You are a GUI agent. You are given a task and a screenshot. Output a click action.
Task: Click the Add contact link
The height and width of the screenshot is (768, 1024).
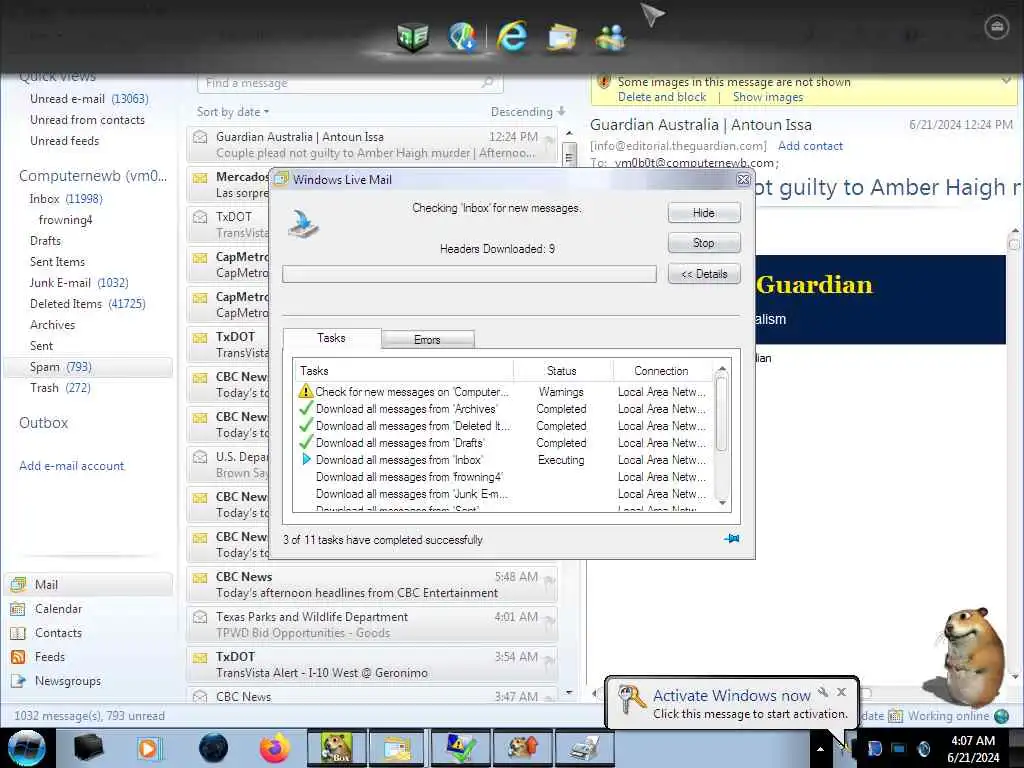tap(810, 146)
